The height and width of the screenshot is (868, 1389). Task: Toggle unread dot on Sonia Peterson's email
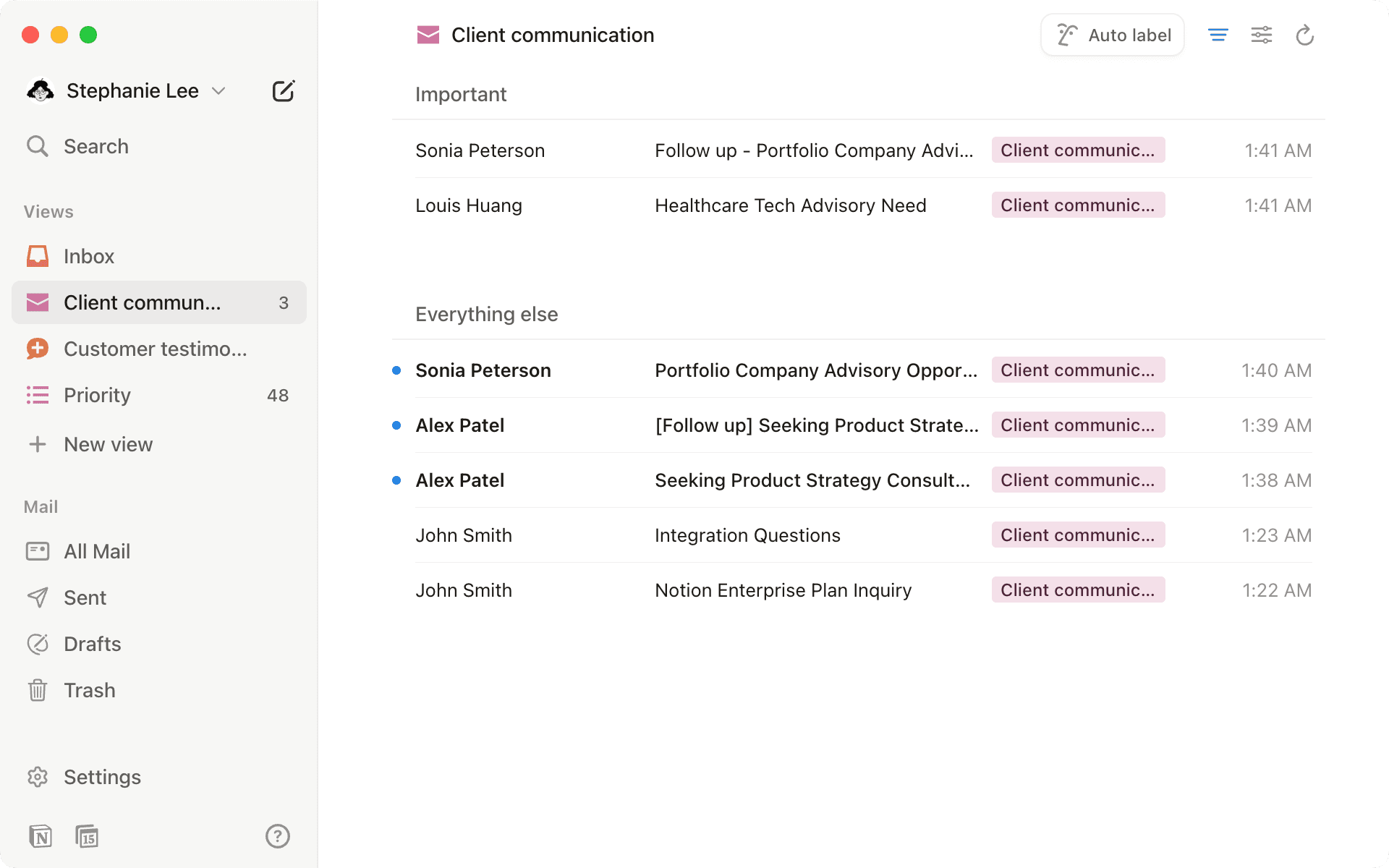396,370
